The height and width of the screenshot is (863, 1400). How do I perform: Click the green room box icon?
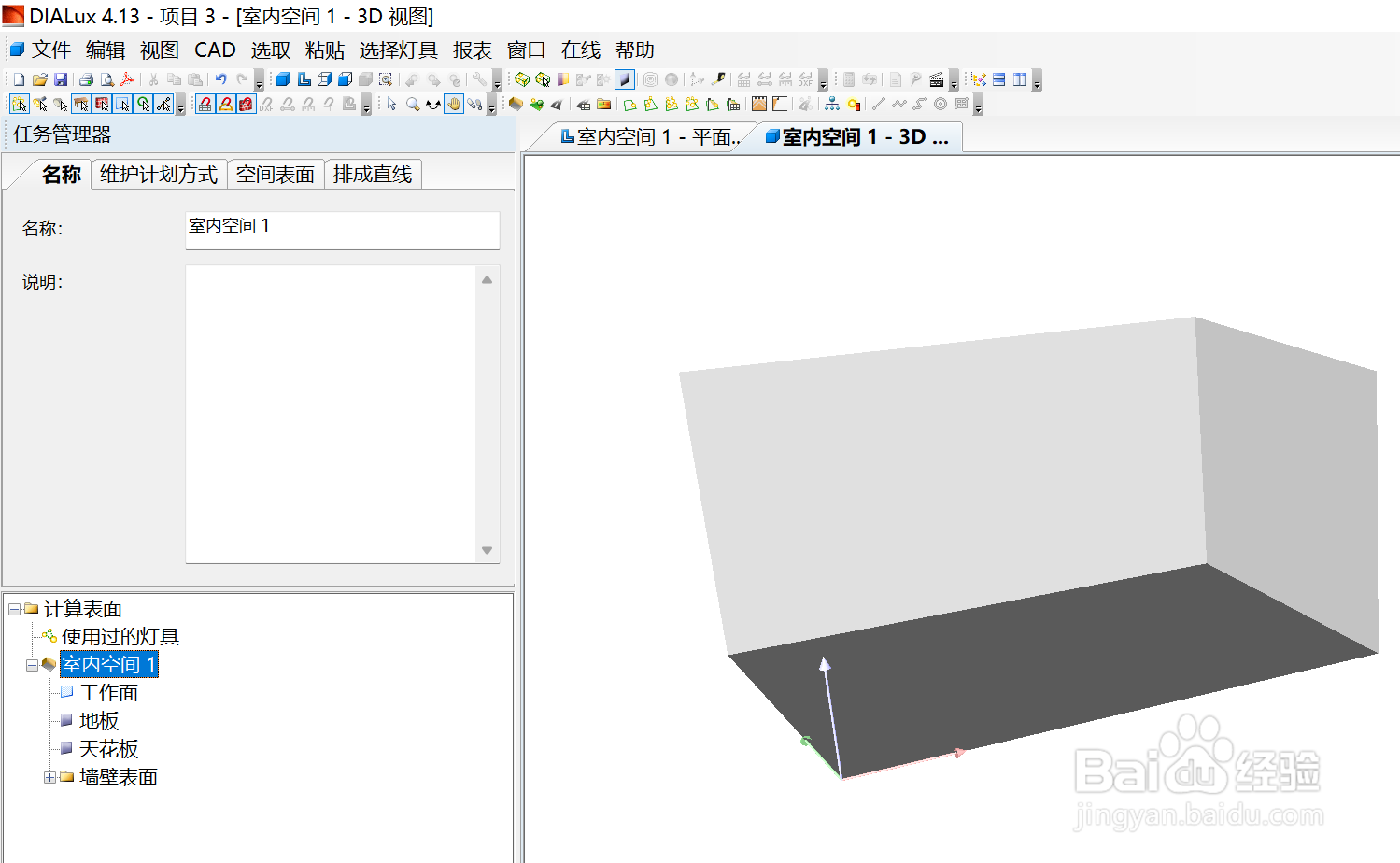[522, 79]
